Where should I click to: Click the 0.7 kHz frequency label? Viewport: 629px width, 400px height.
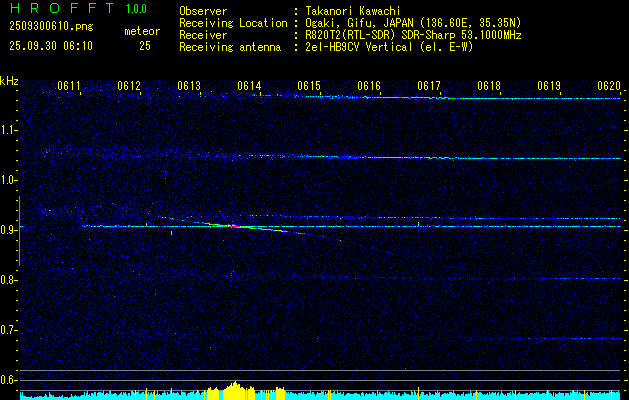click(x=9, y=330)
